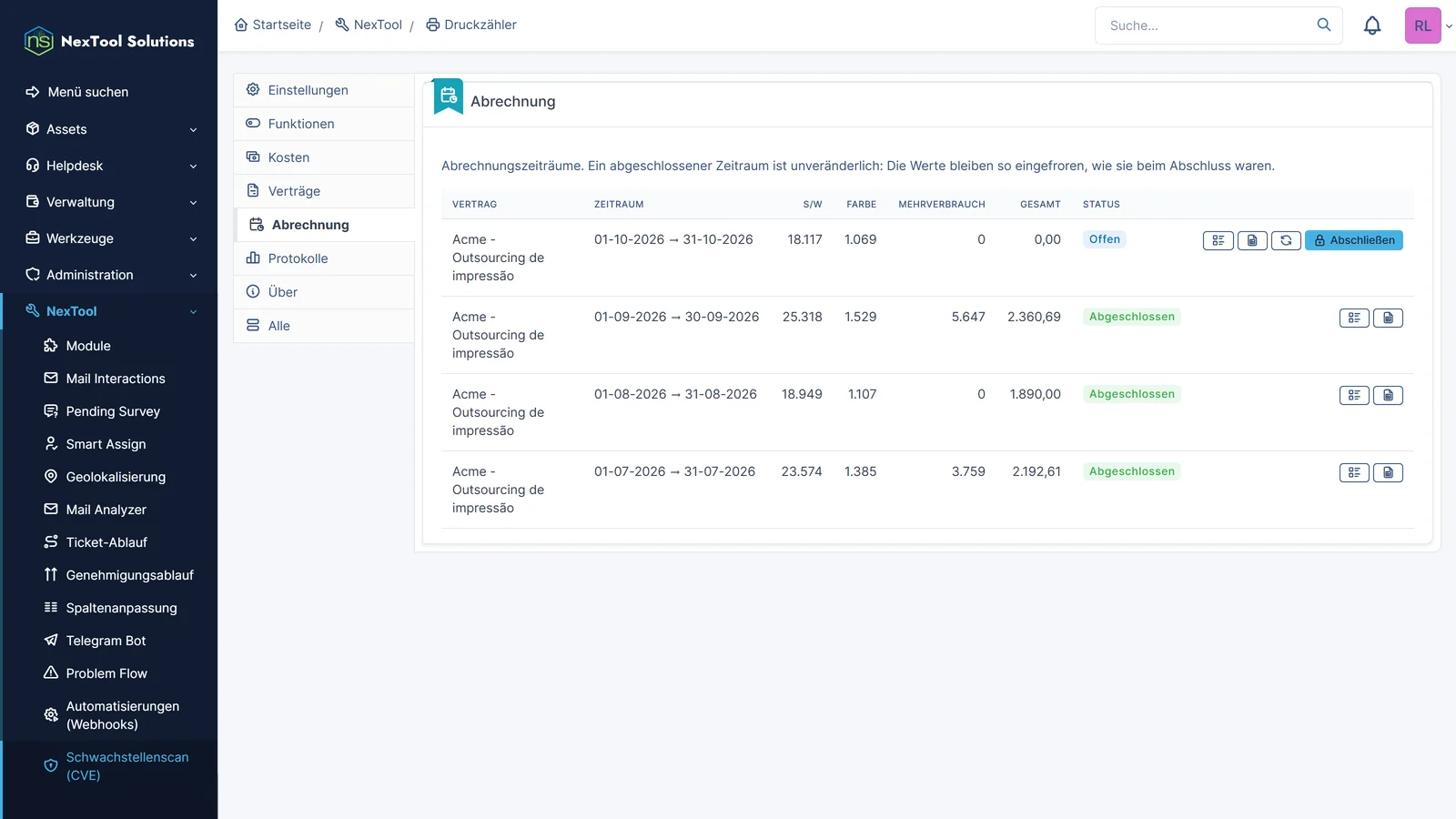Open NexTool breadcrumb link
1456x819 pixels.
(369, 25)
